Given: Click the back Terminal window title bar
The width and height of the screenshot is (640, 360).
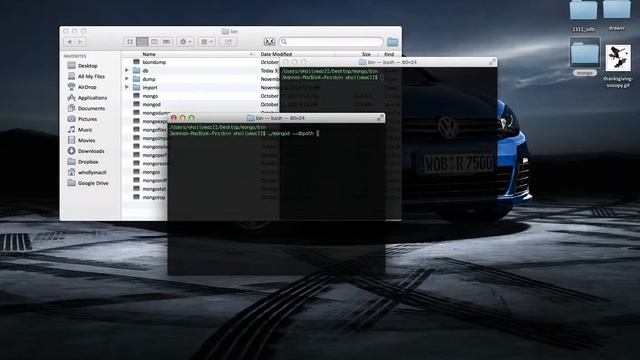Looking at the screenshot, I should [x=388, y=62].
